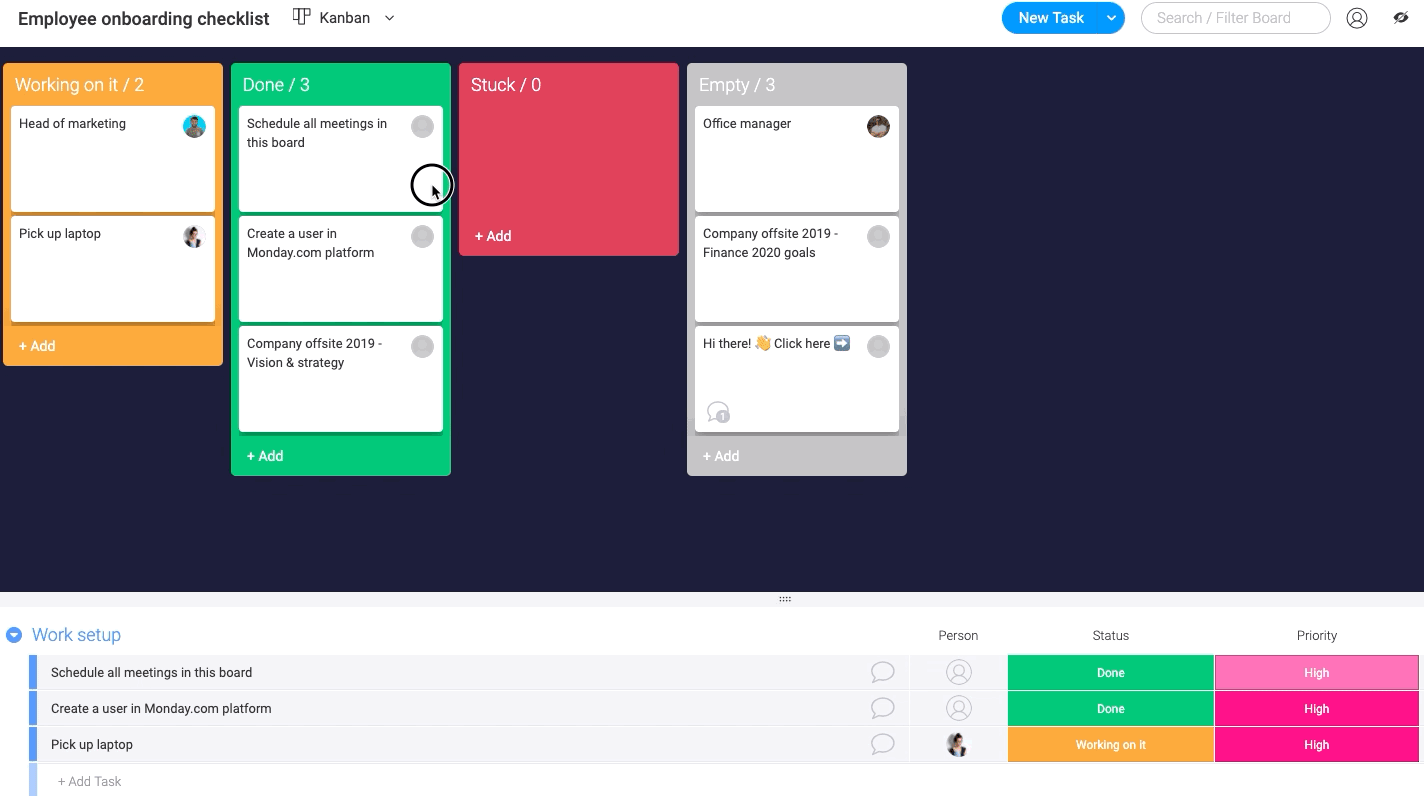Viewport: 1424px width, 796px height.
Task: Click avatar on Office manager card
Action: point(878,126)
